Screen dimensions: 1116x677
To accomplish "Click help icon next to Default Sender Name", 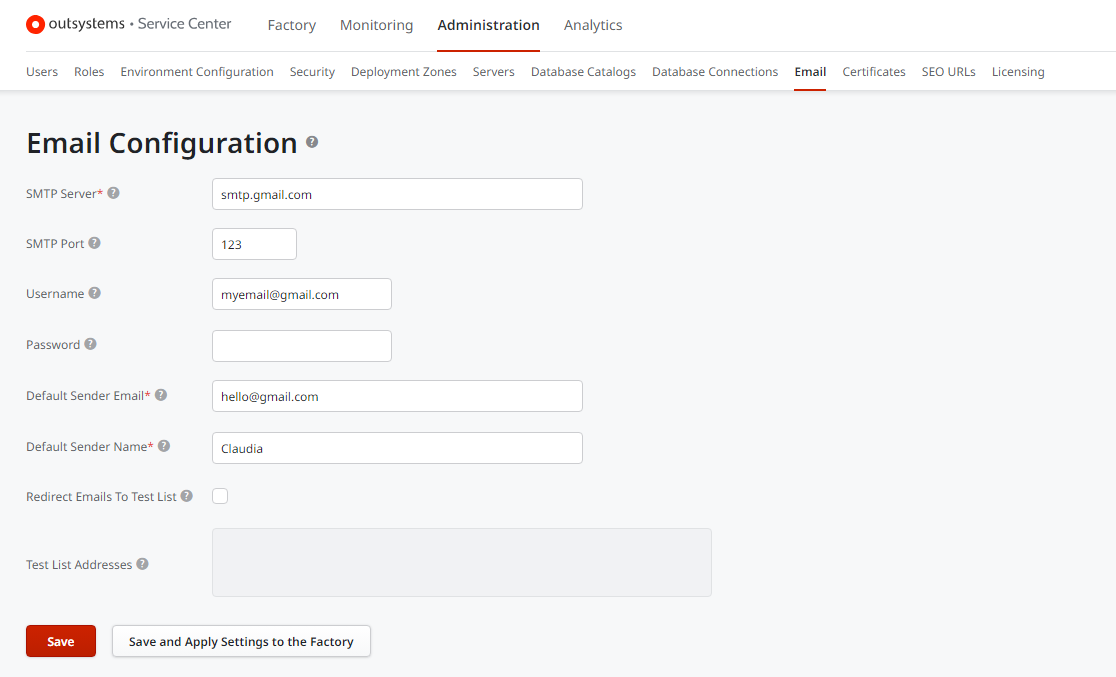I will 164,446.
